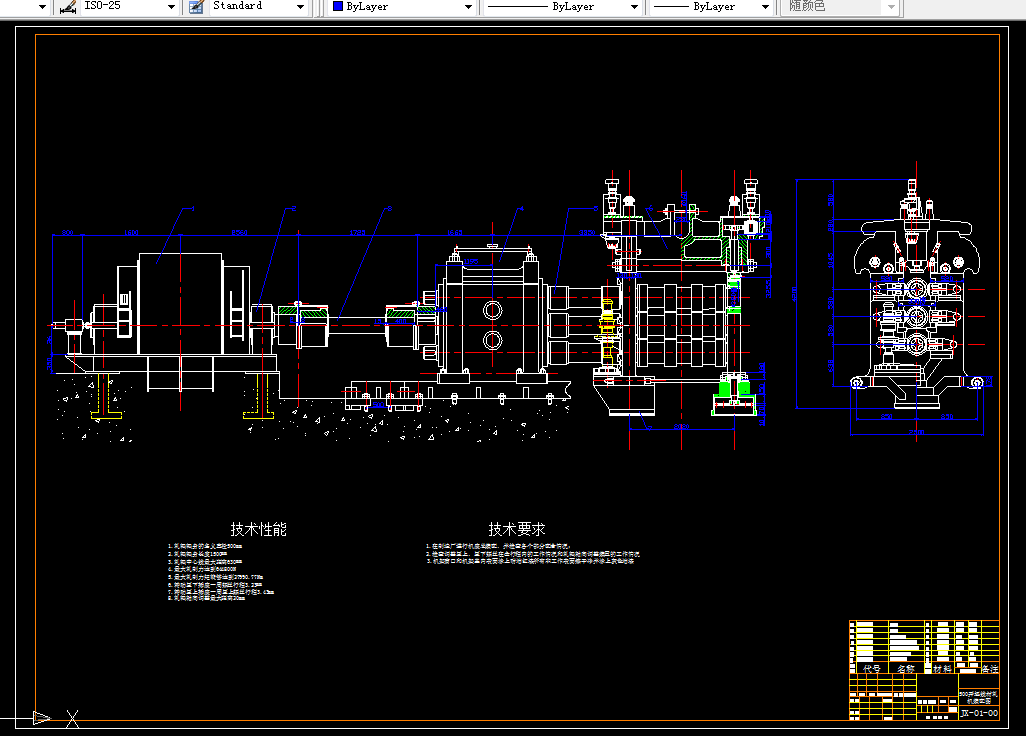Select the 材料 title block cell
The height and width of the screenshot is (736, 1026).
942,669
